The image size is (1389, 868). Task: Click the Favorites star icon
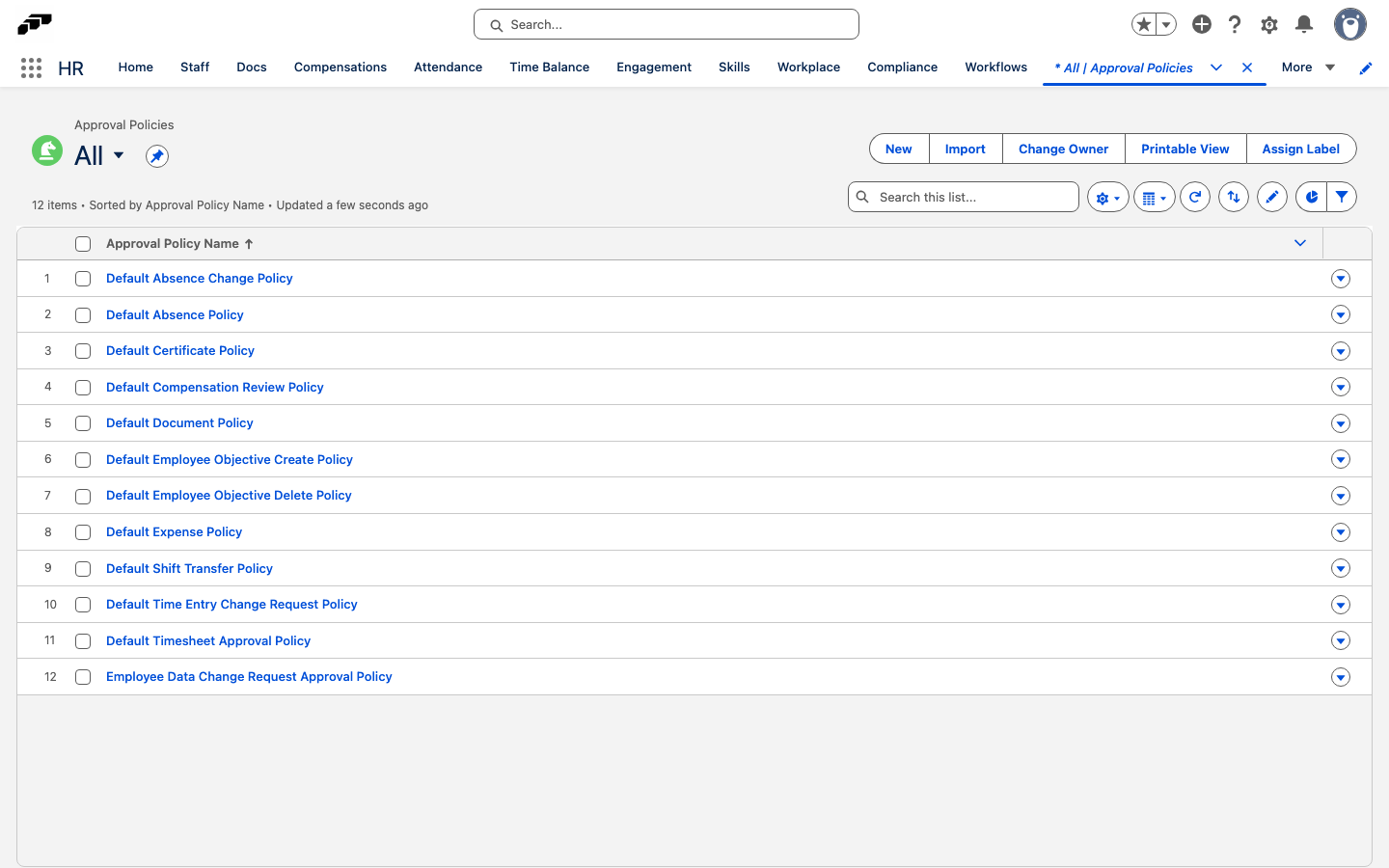pyautogui.click(x=1144, y=24)
